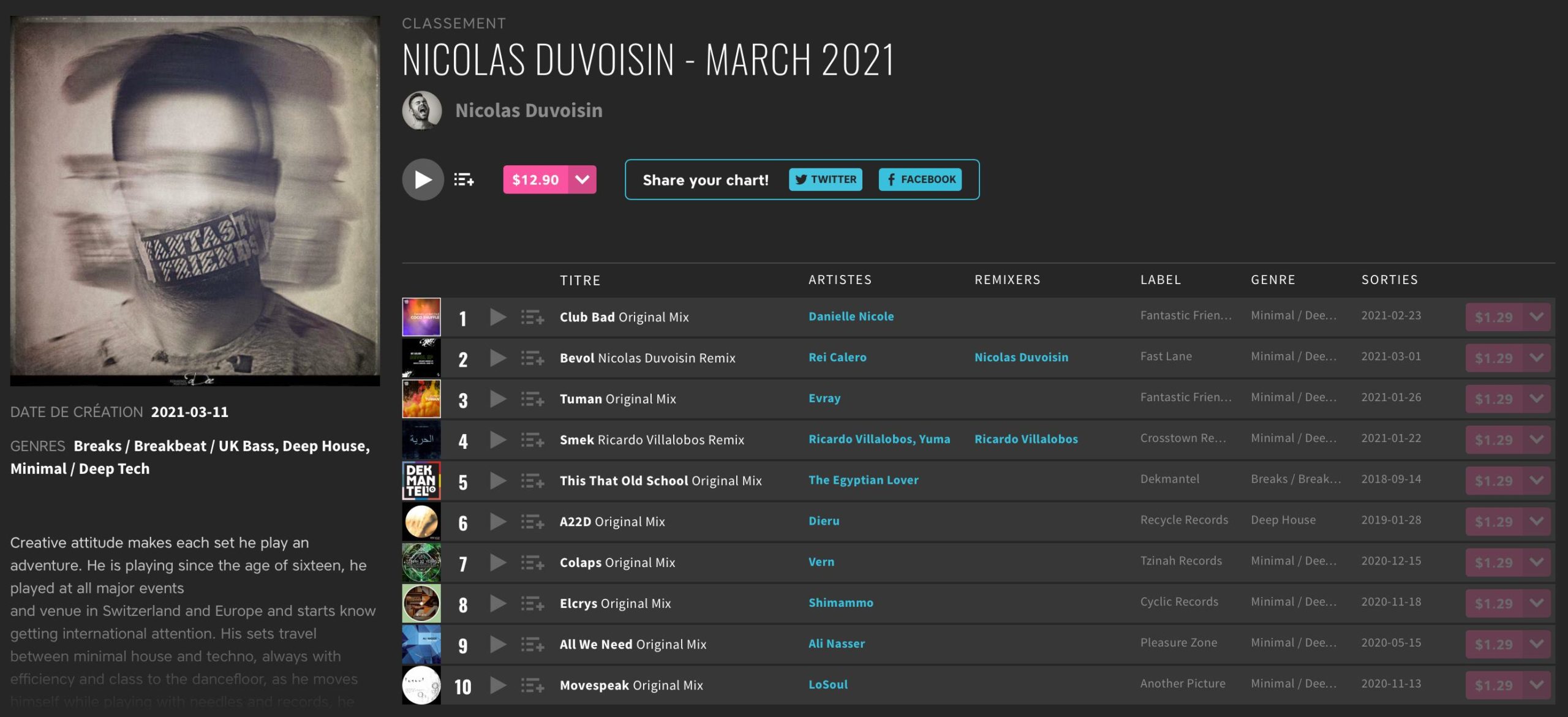Add Colaps to queue
The width and height of the screenshot is (1568, 717).
pyautogui.click(x=532, y=563)
